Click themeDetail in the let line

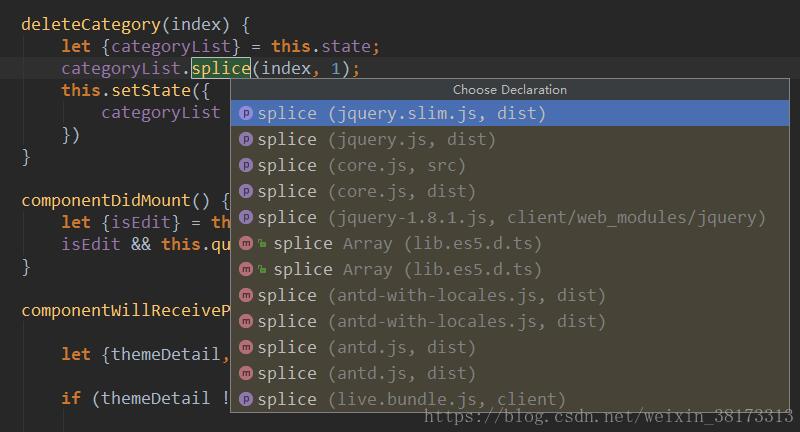click(x=166, y=354)
